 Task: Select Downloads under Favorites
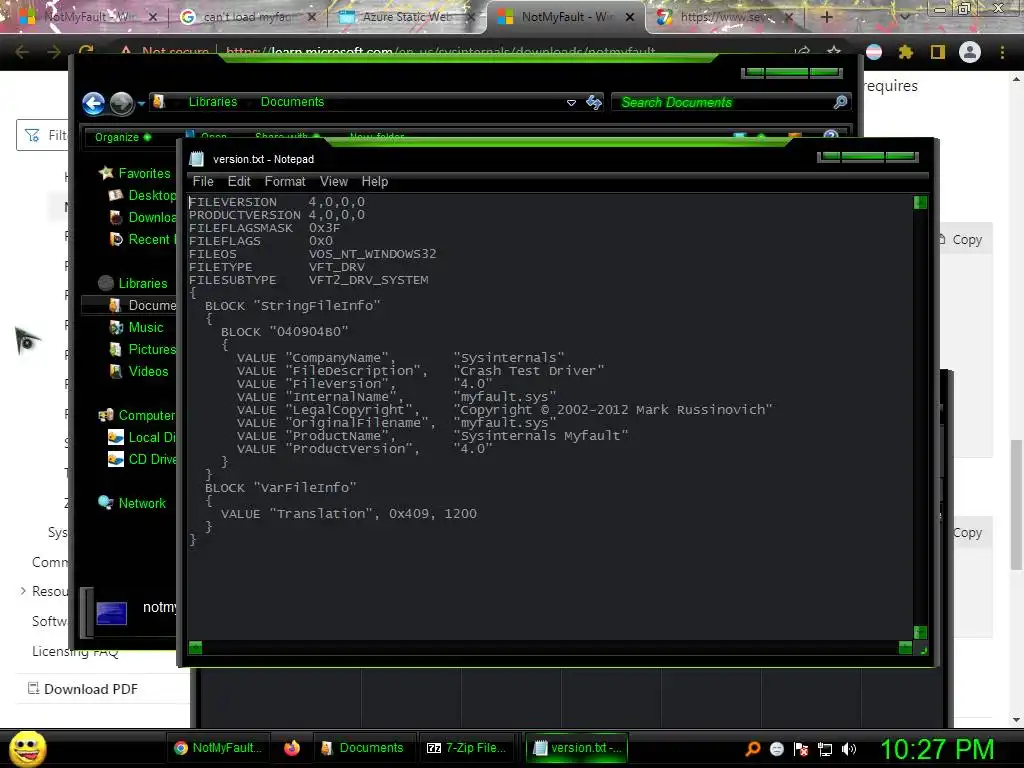152,217
